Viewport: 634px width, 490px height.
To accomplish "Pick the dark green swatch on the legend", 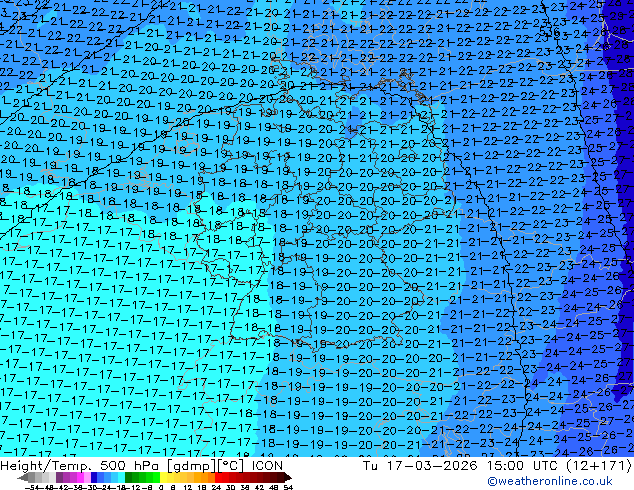I will (129, 477).
